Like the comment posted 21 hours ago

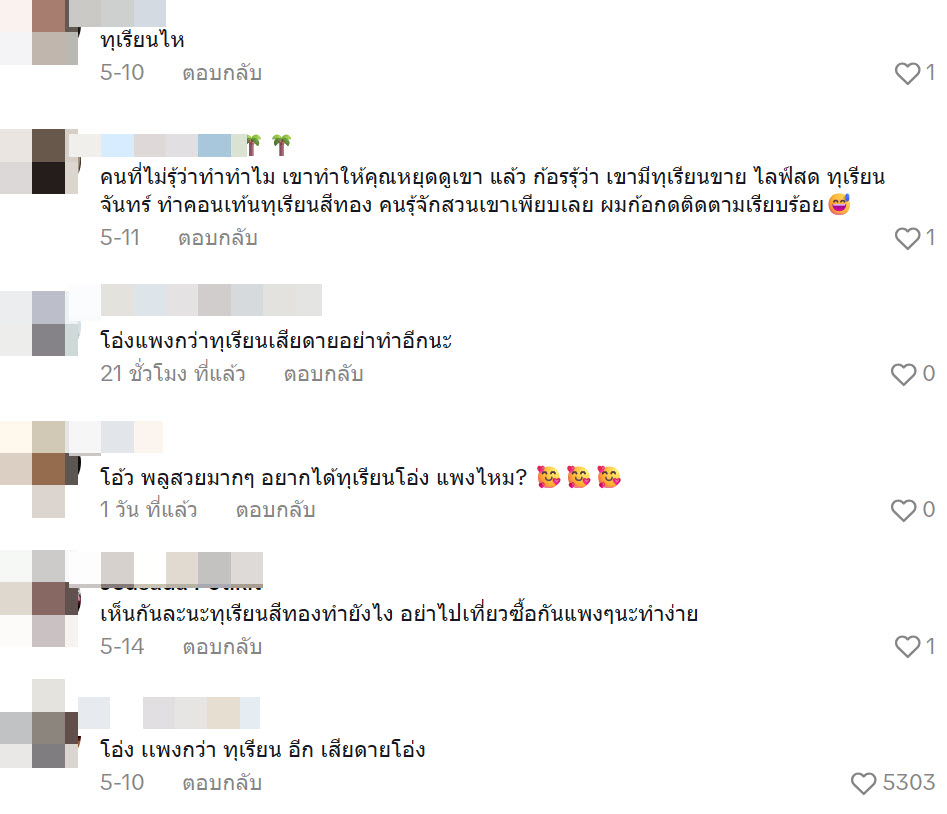click(903, 374)
